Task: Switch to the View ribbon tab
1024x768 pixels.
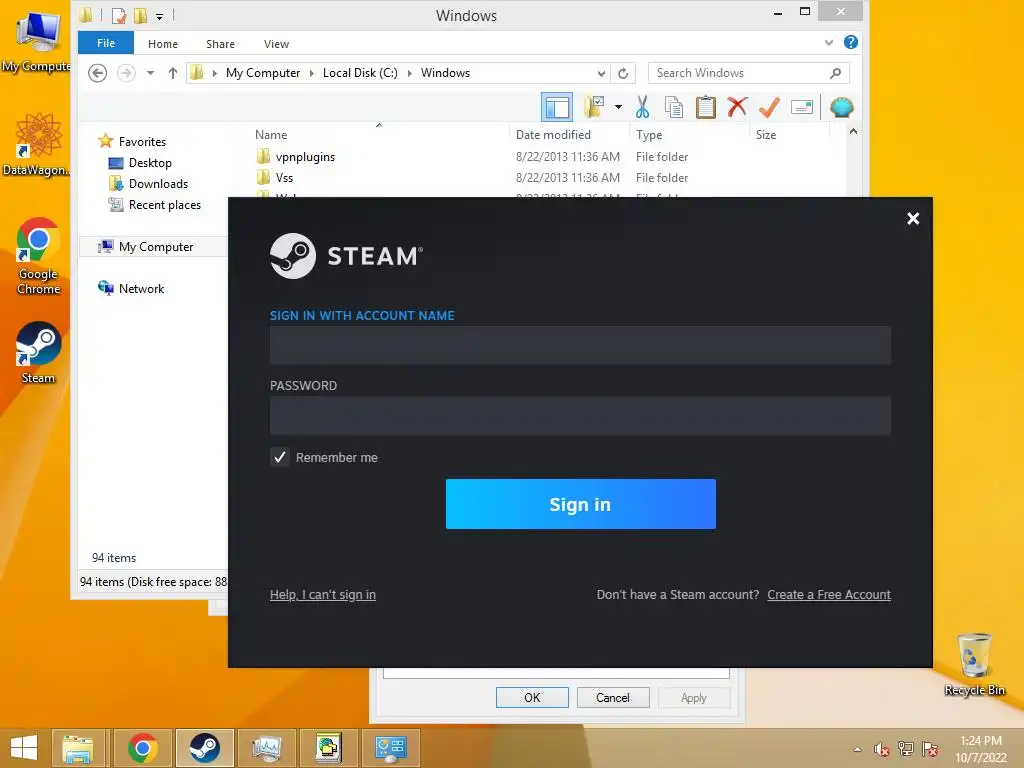Action: (276, 44)
